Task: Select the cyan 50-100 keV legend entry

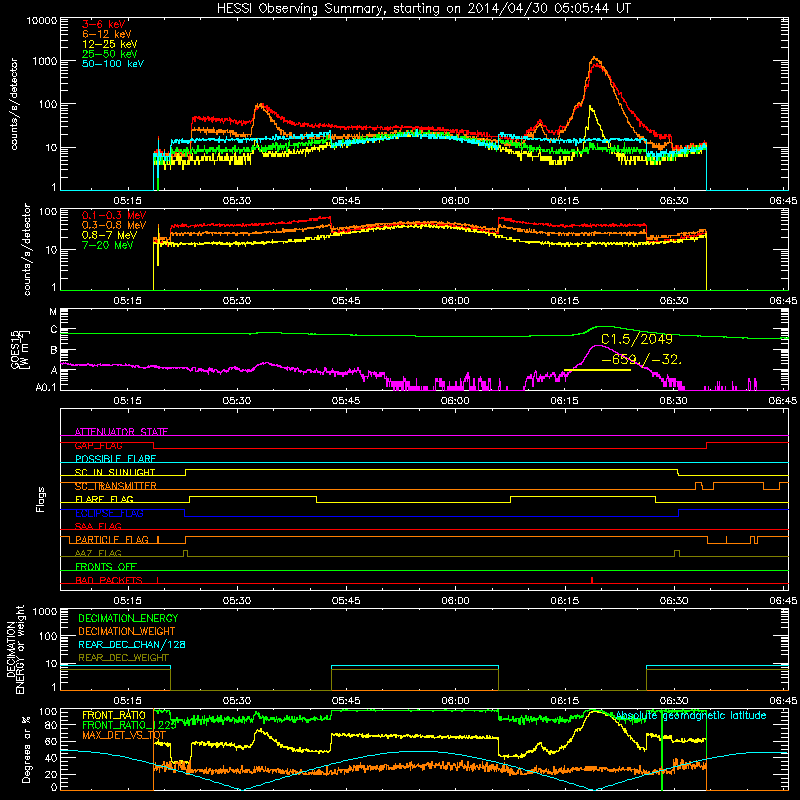Action: pyautogui.click(x=113, y=64)
